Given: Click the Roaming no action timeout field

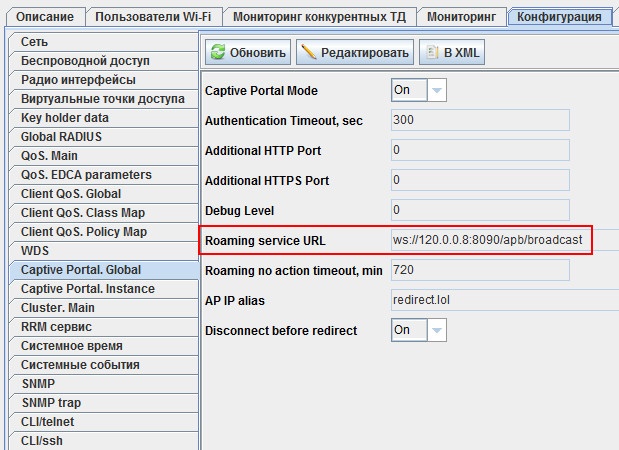Looking at the screenshot, I should click(479, 270).
